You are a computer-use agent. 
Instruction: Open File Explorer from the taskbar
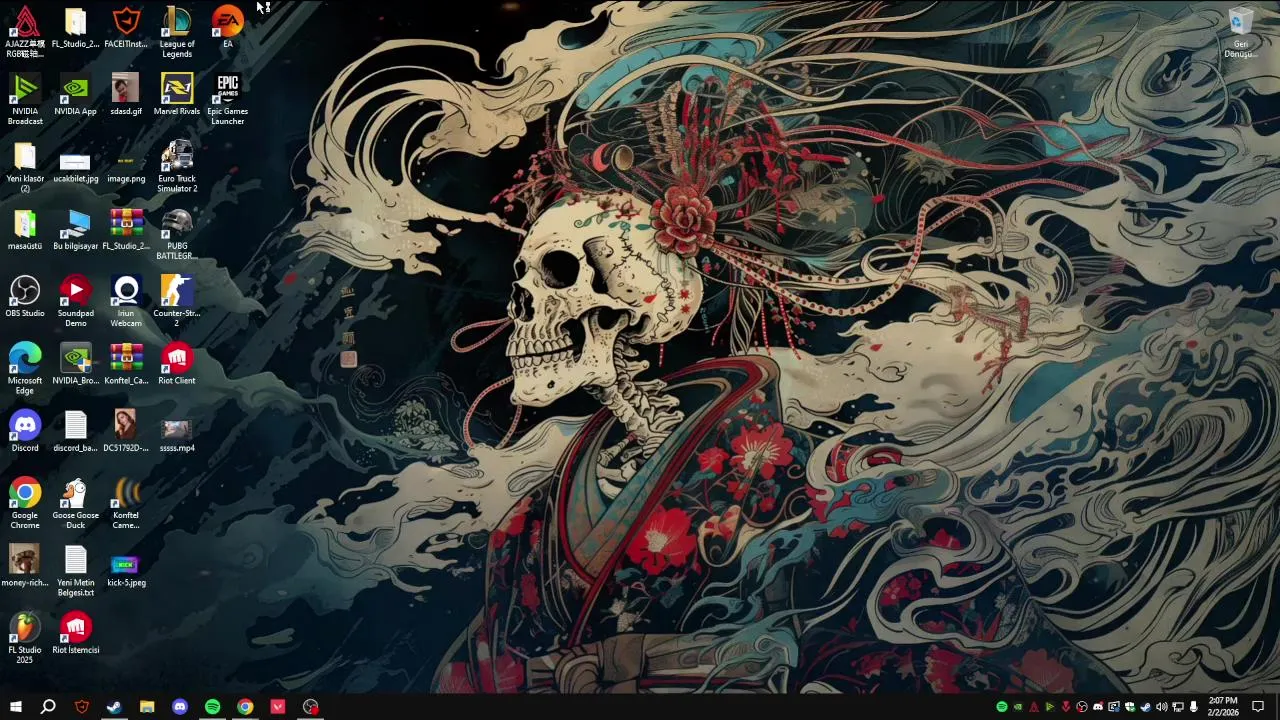[147, 707]
